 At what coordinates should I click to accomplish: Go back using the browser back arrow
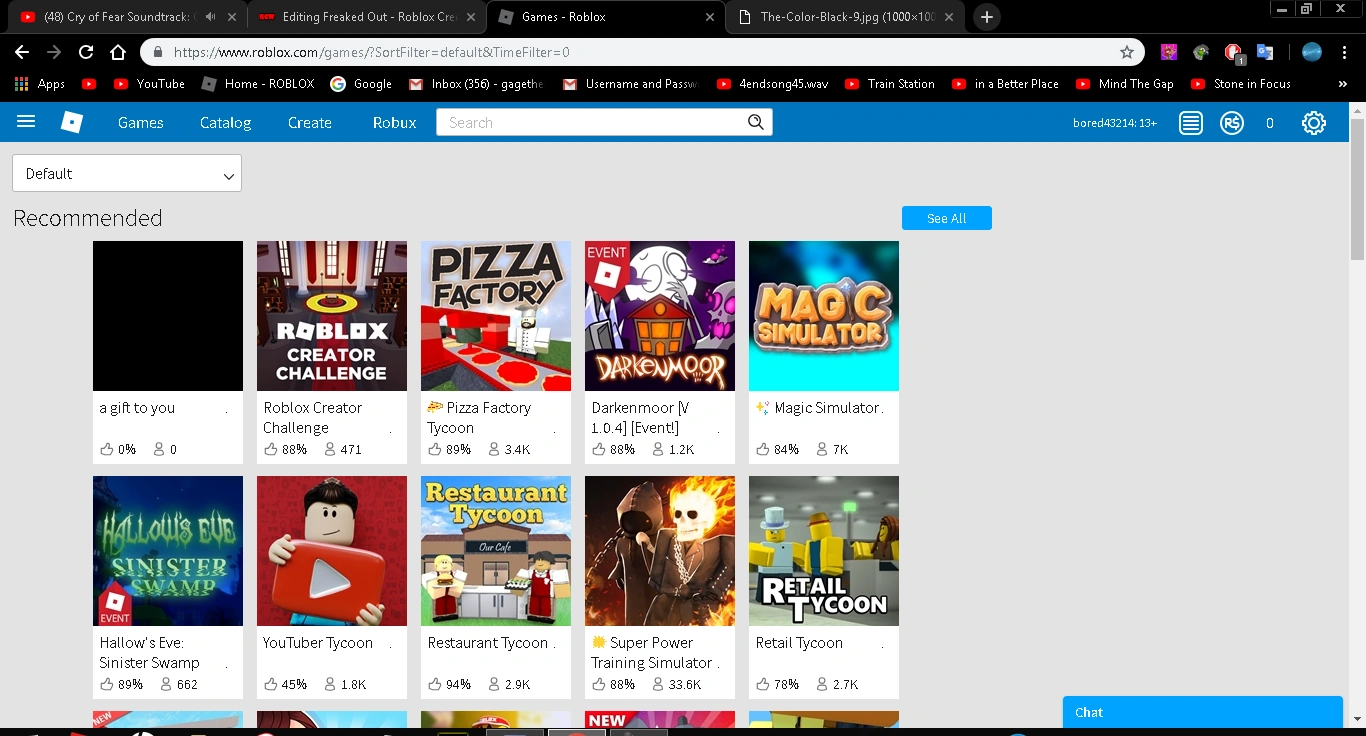pos(22,52)
